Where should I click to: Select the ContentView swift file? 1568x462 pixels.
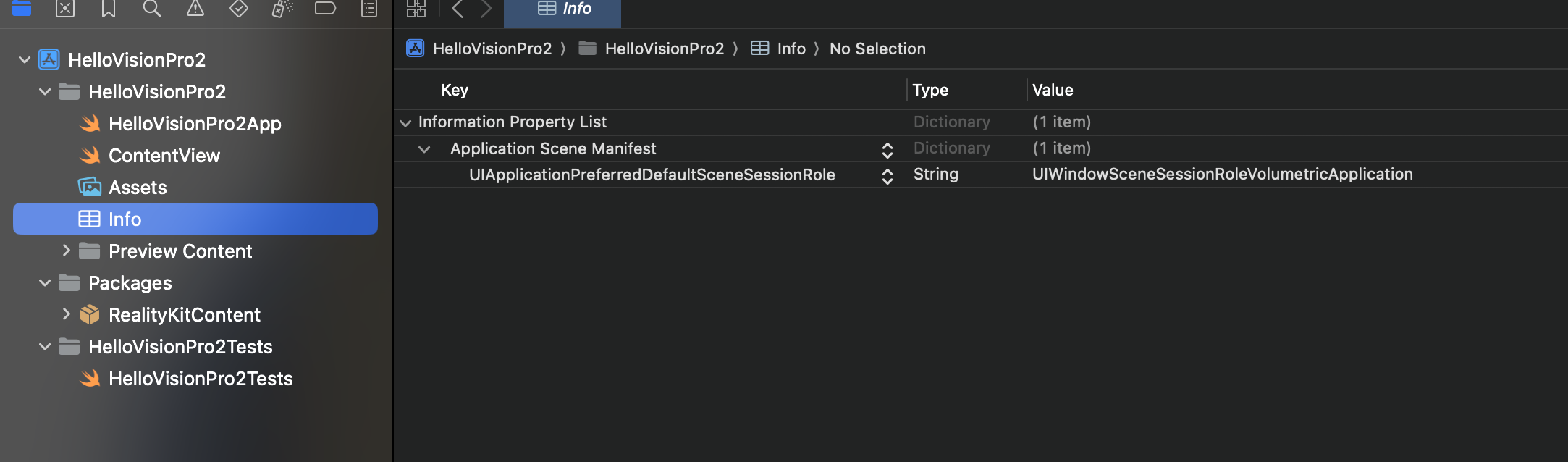tap(164, 156)
